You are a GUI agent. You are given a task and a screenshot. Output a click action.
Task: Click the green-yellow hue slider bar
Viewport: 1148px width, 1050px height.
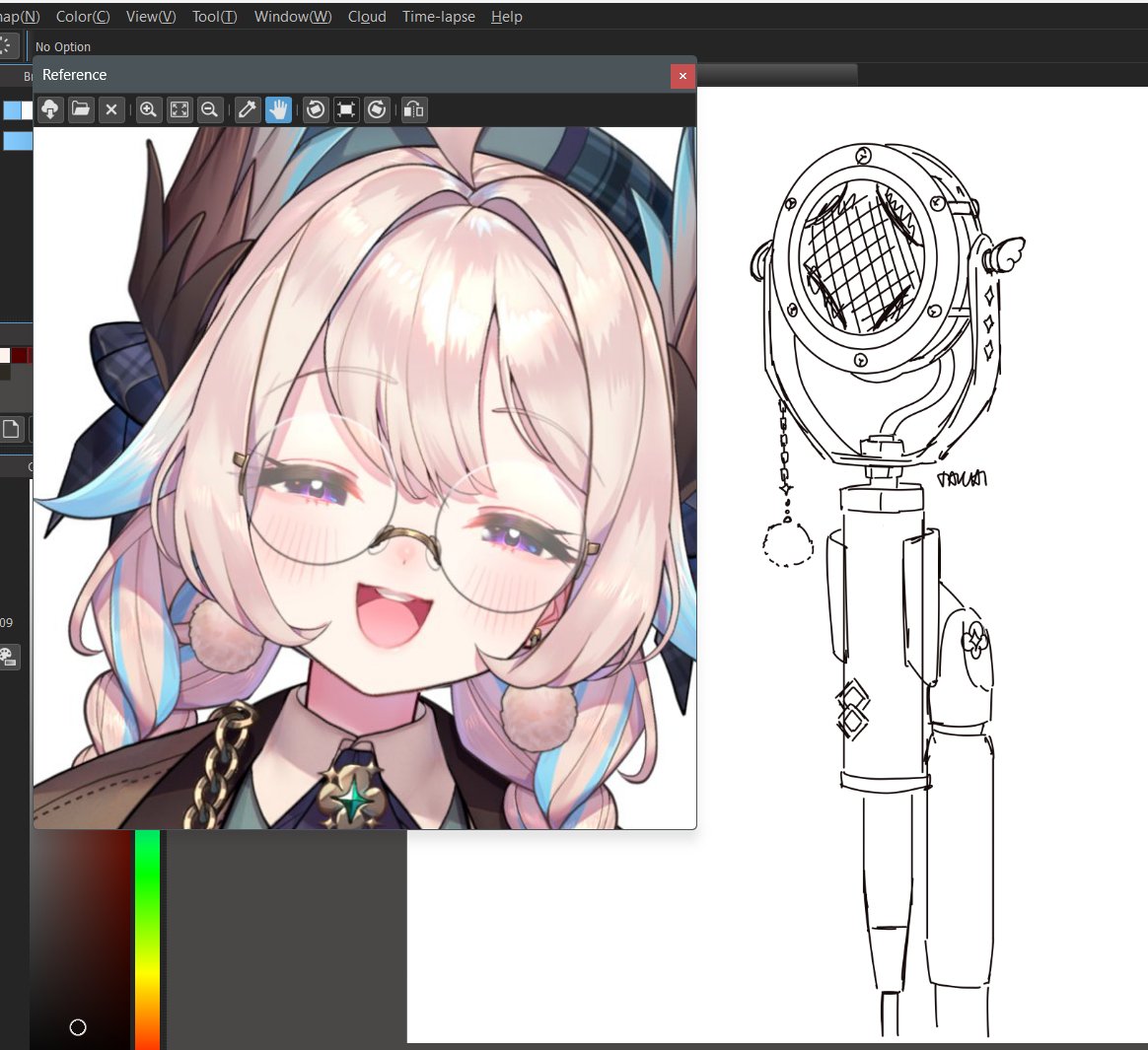click(147, 940)
